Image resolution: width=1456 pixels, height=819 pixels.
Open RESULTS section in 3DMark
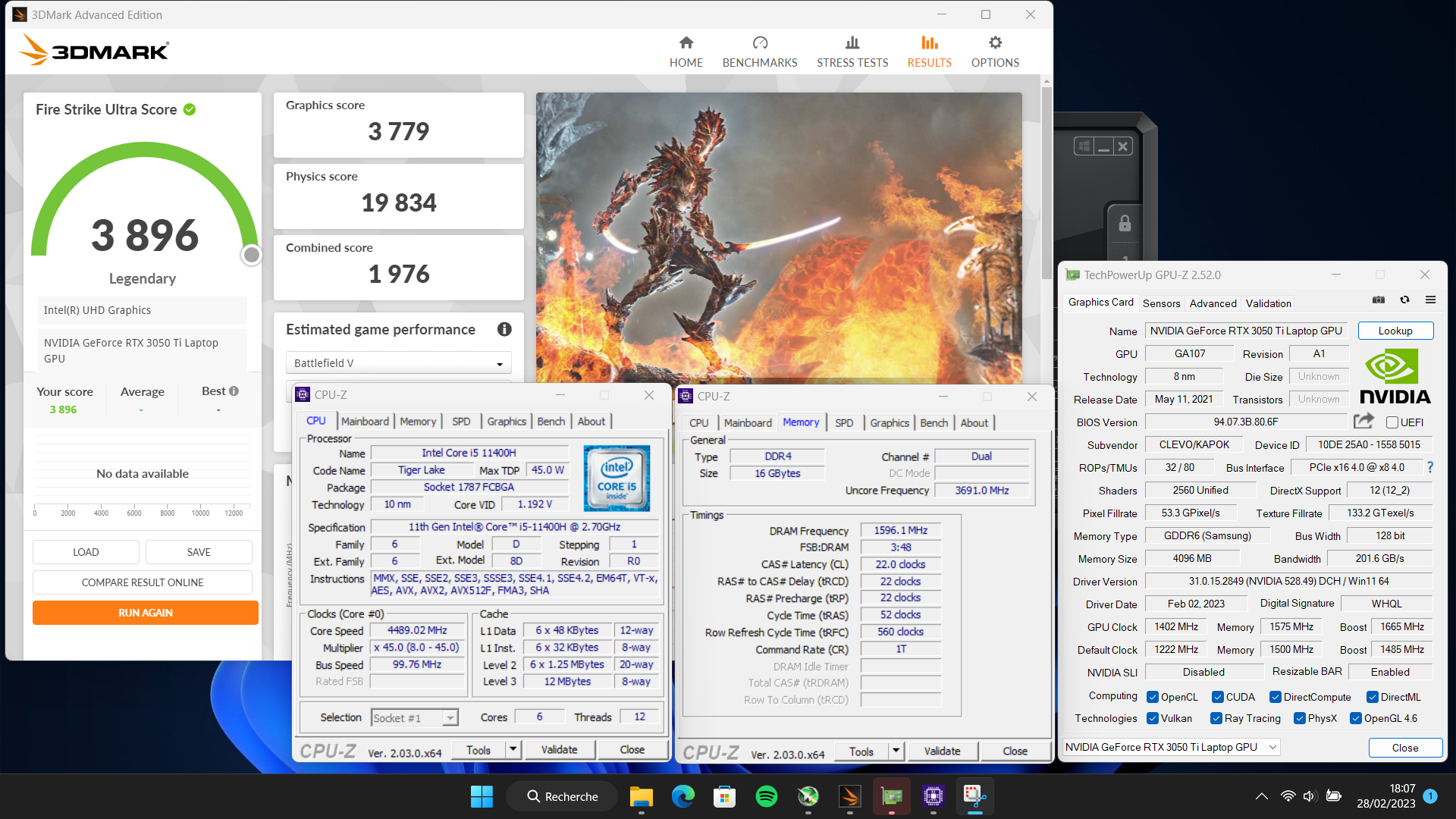(x=929, y=52)
